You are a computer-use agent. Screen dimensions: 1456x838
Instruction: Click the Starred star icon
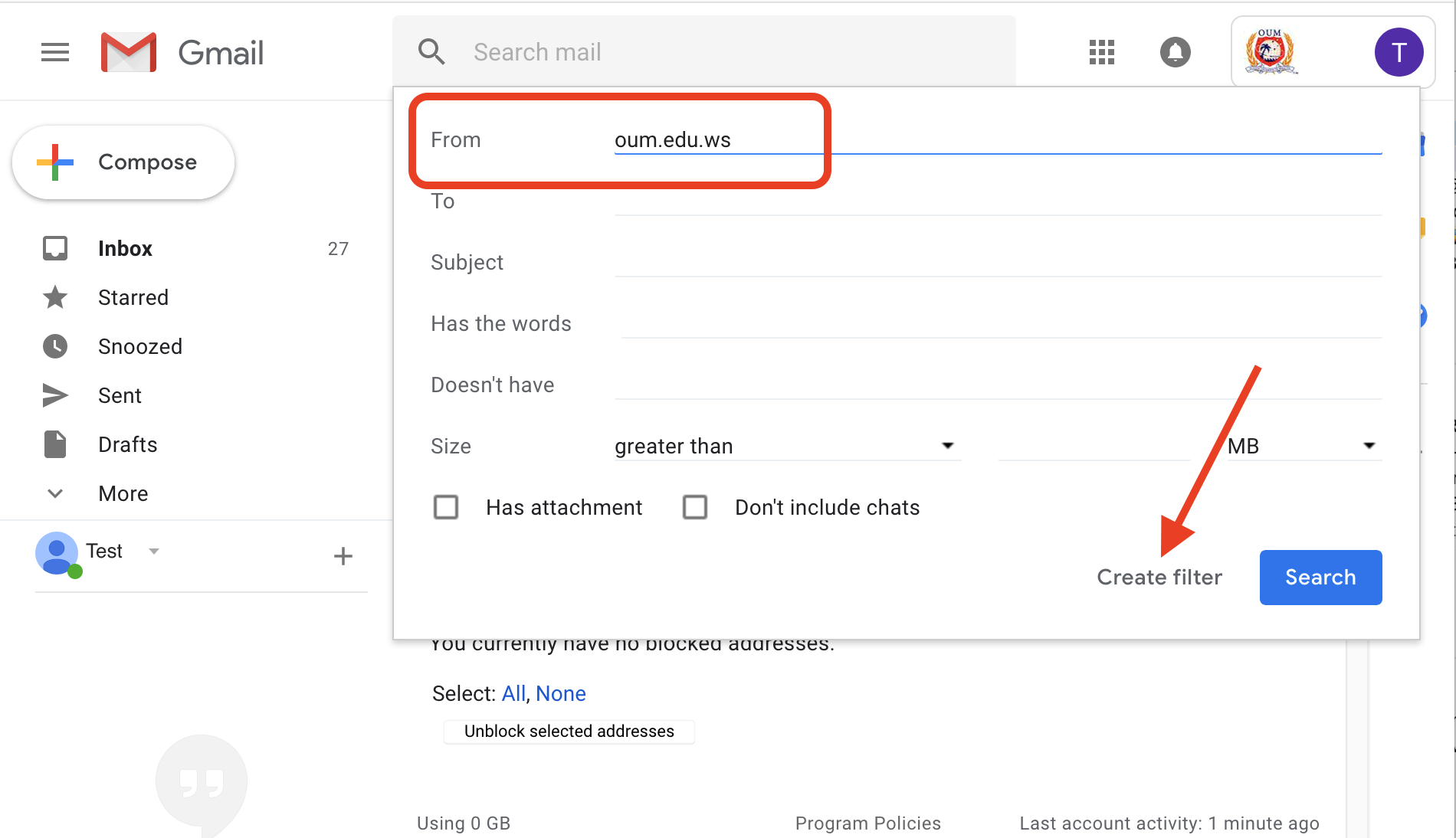pos(55,297)
